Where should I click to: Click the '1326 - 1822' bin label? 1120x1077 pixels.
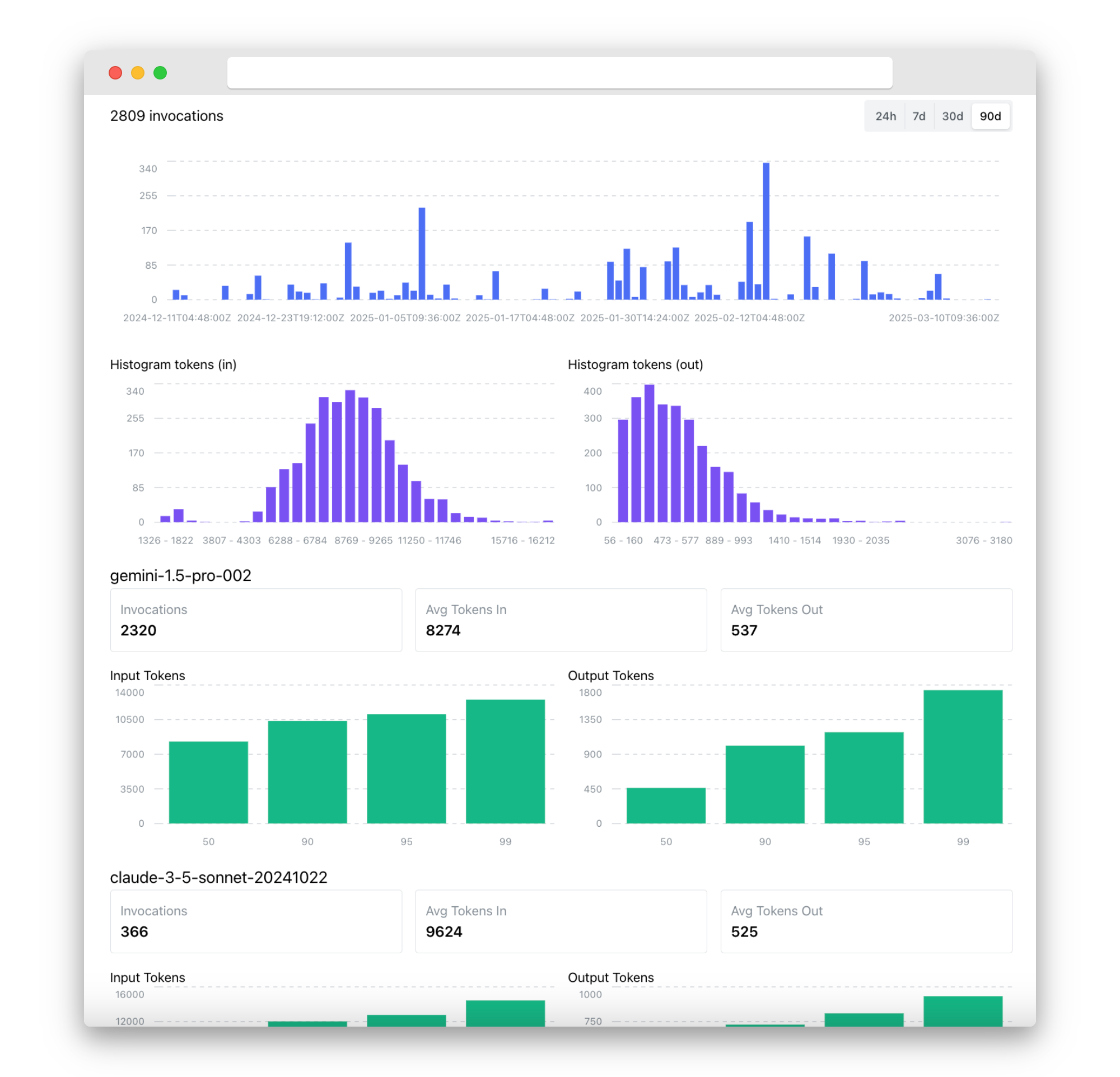pyautogui.click(x=166, y=540)
